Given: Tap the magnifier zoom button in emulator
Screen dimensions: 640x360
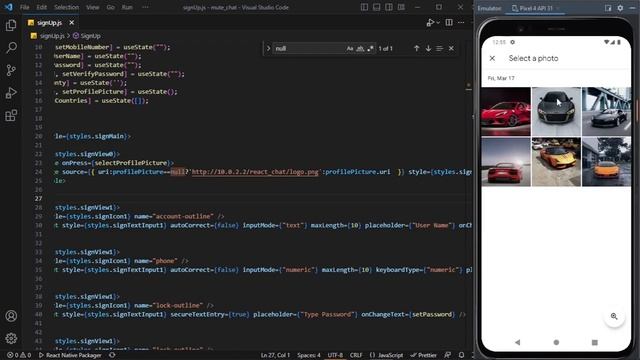Looking at the screenshot, I should [614, 316].
